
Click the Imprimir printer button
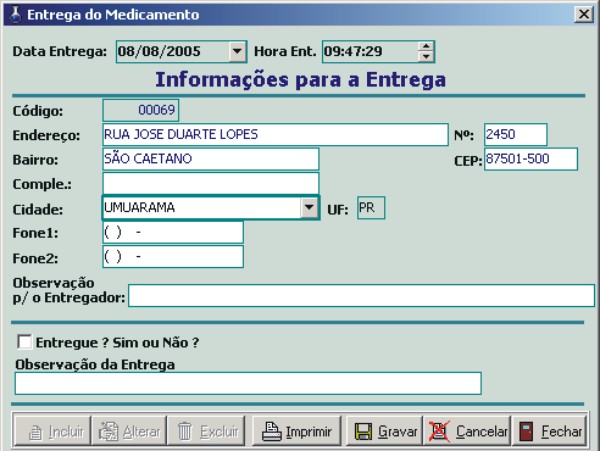[297, 431]
